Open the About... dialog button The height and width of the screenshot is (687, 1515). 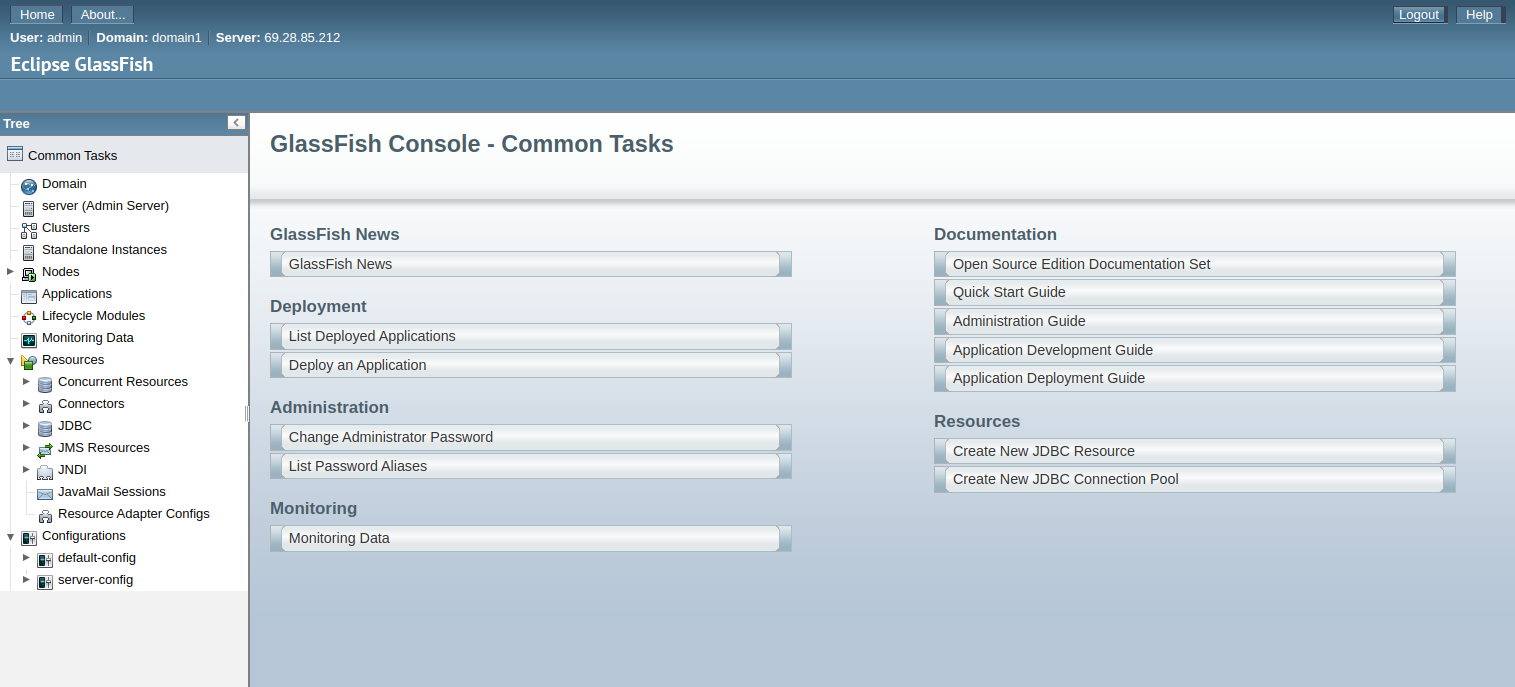(x=103, y=15)
